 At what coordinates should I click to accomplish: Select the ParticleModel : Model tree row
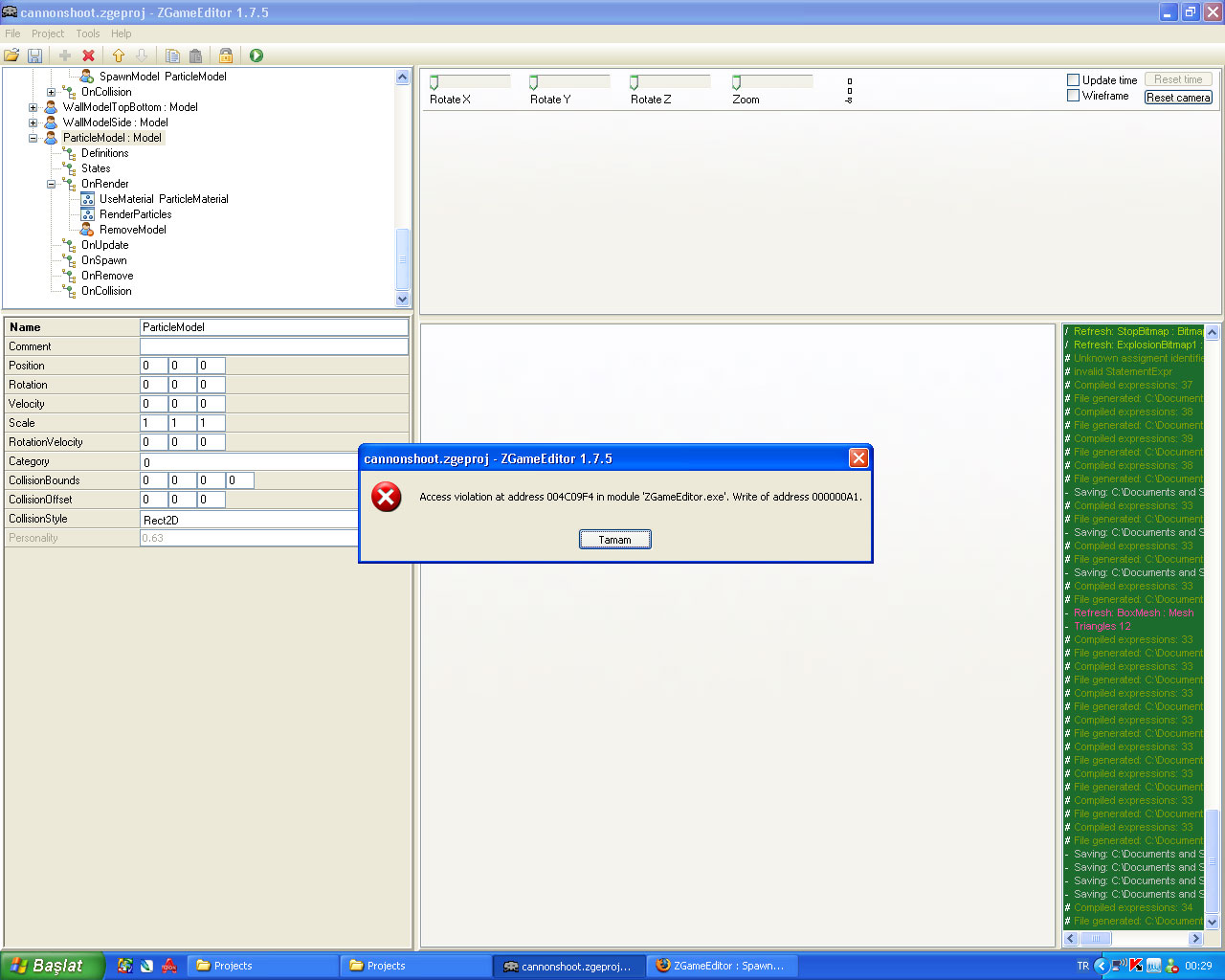pos(112,138)
